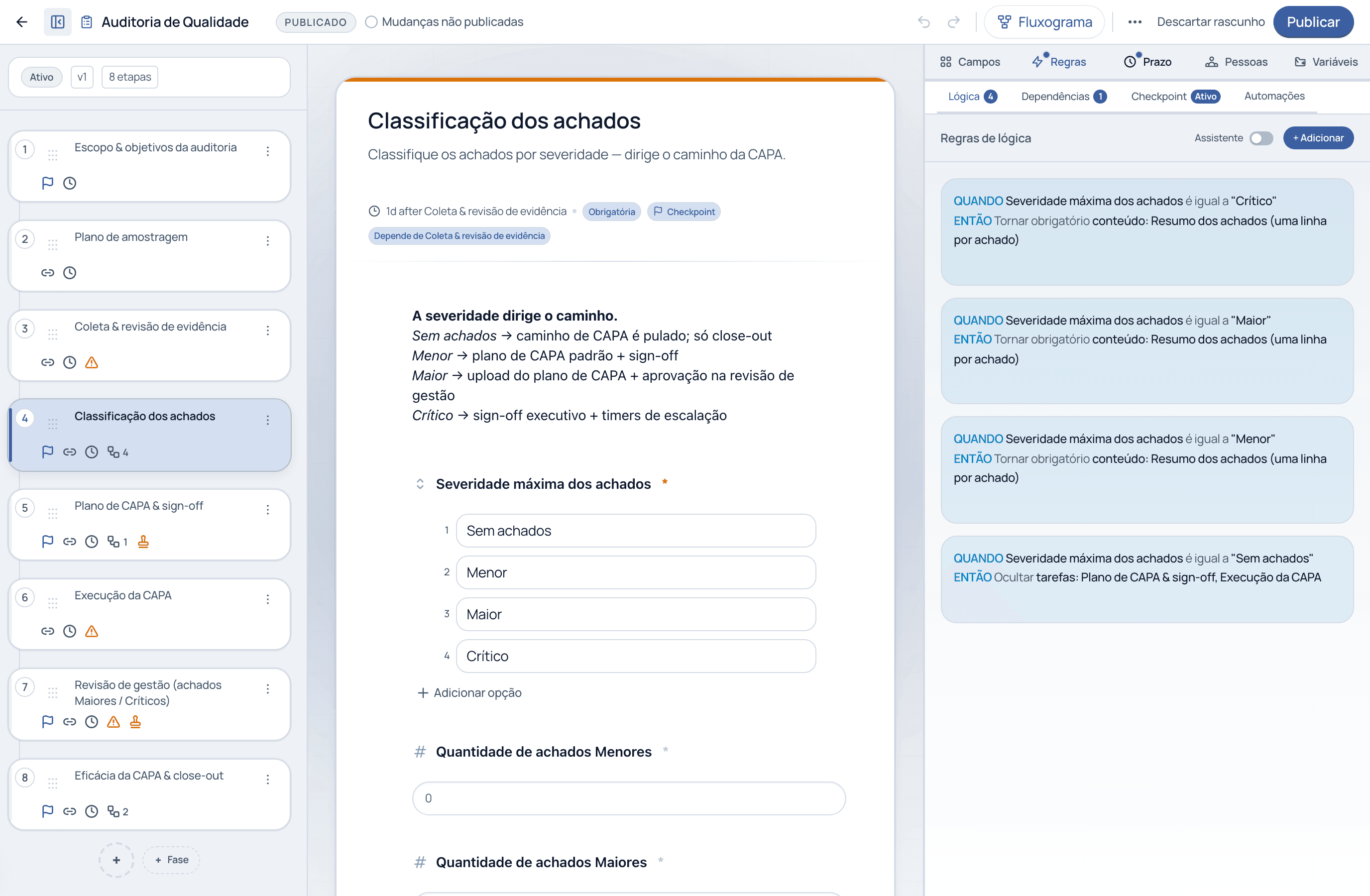Click warning triangle on Execução da CAPA step
The width and height of the screenshot is (1370, 896).
pyautogui.click(x=92, y=631)
